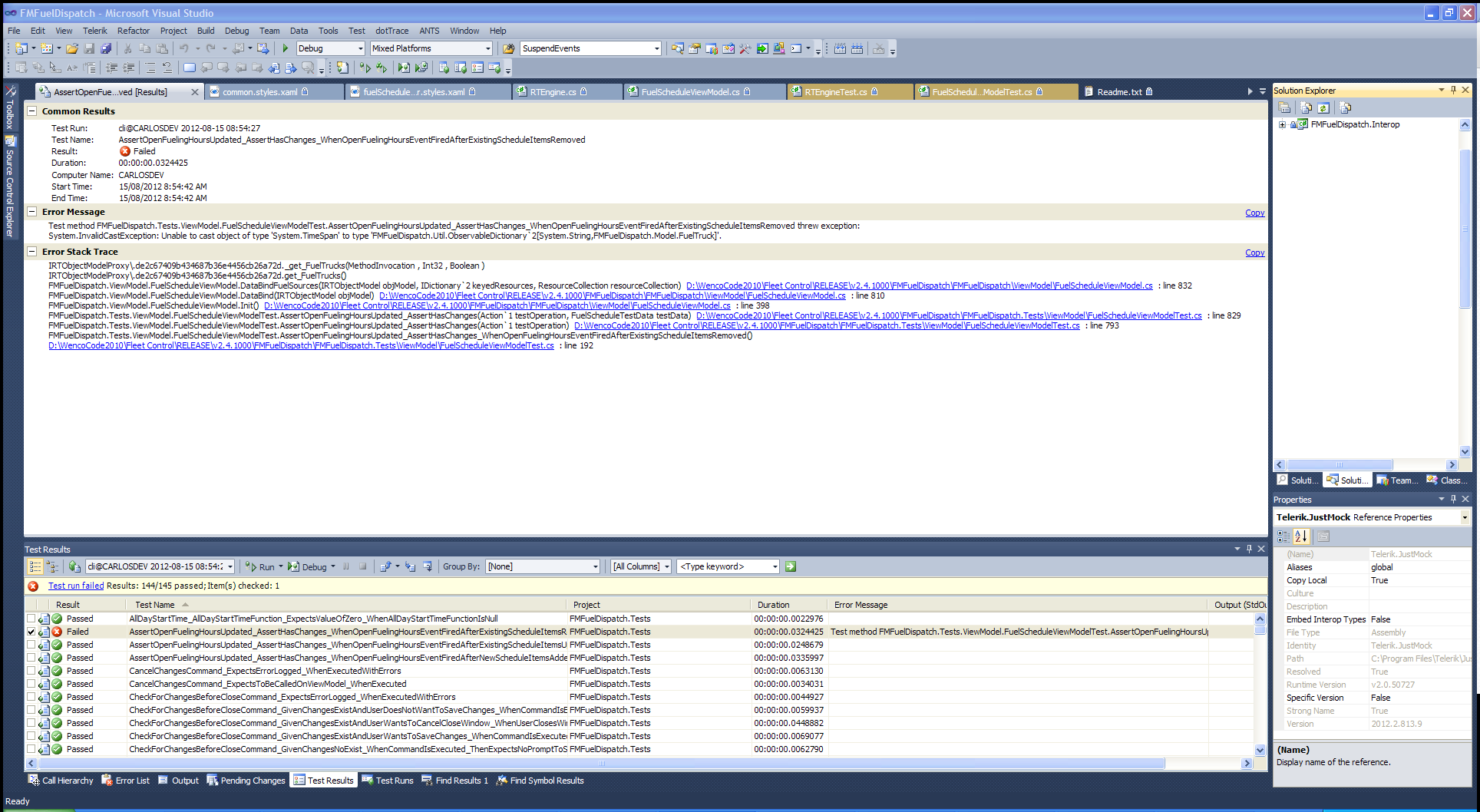Image resolution: width=1480 pixels, height=812 pixels.
Task: Check the AllDayStartTime test row checkbox
Action: (31, 619)
